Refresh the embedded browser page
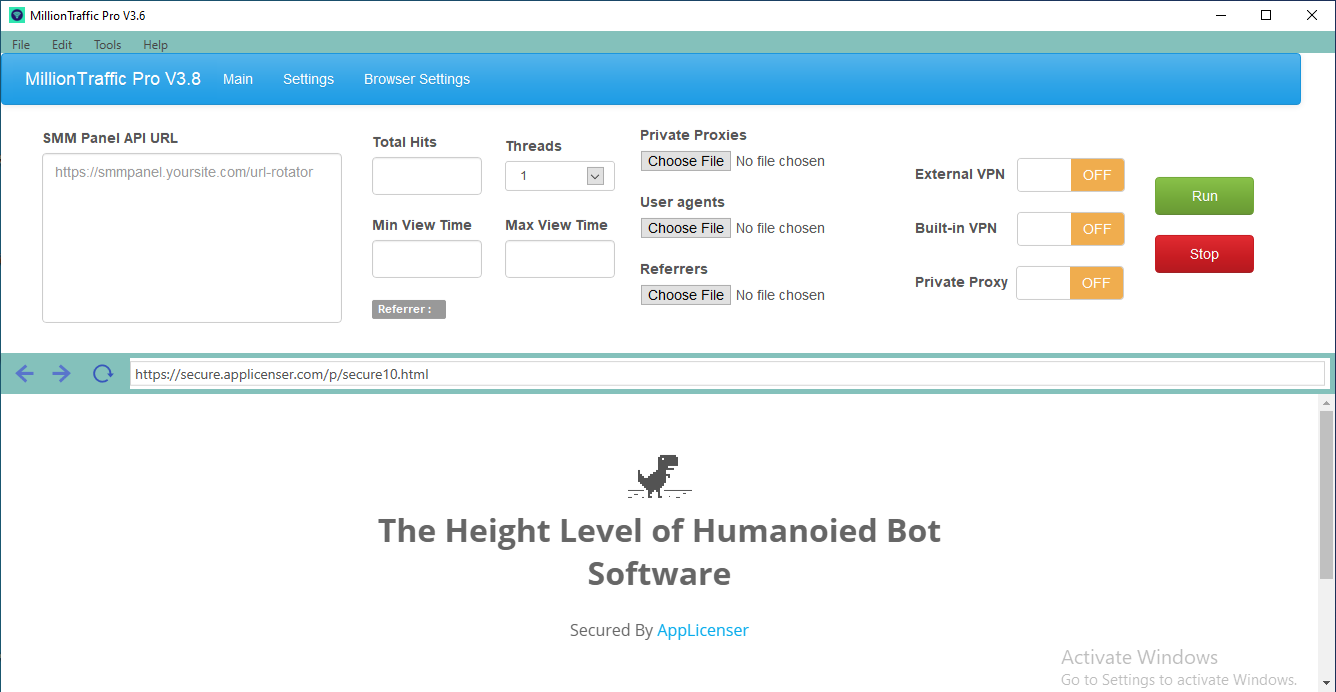 (101, 373)
